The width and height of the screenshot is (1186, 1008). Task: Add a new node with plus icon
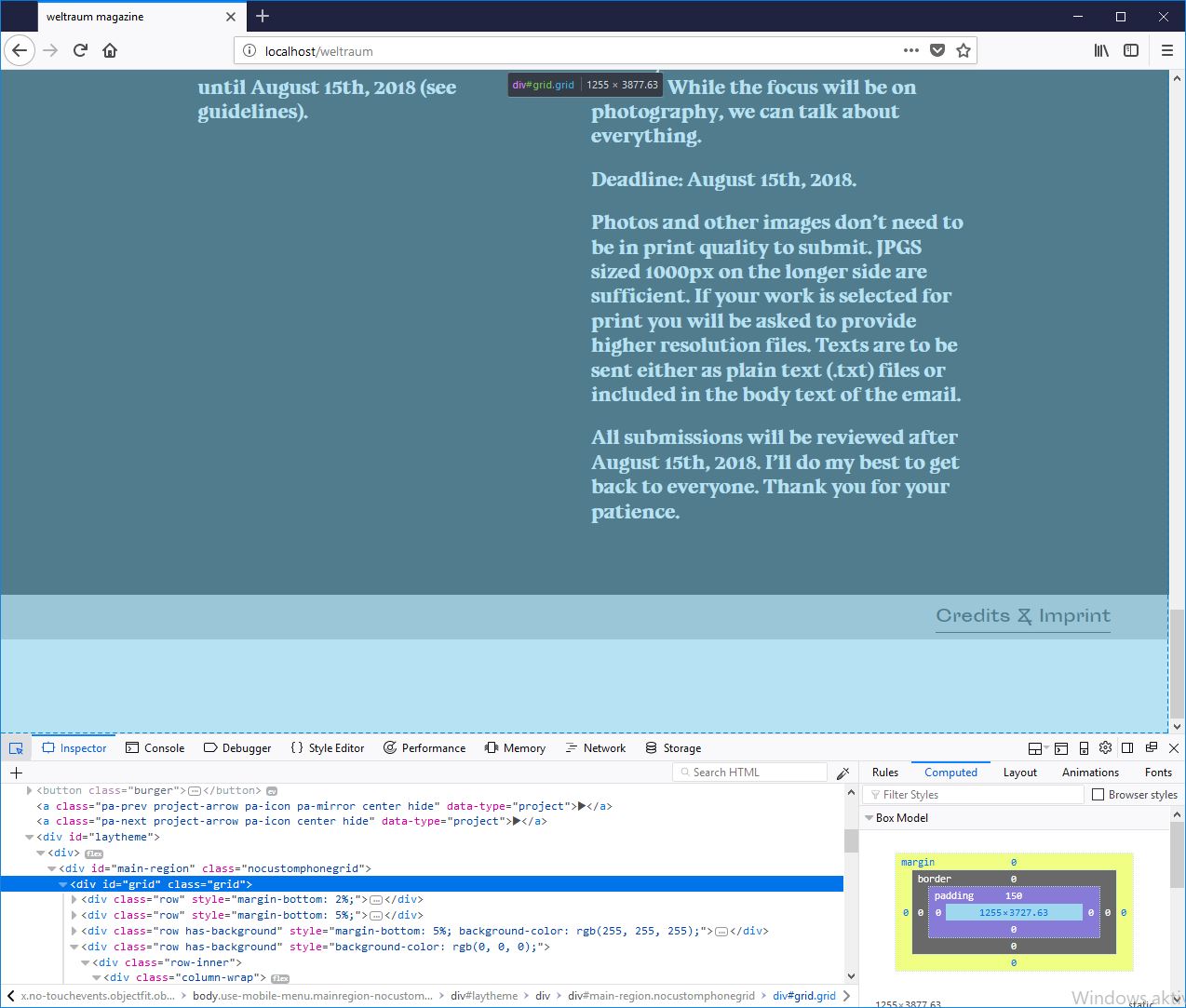pos(16,773)
